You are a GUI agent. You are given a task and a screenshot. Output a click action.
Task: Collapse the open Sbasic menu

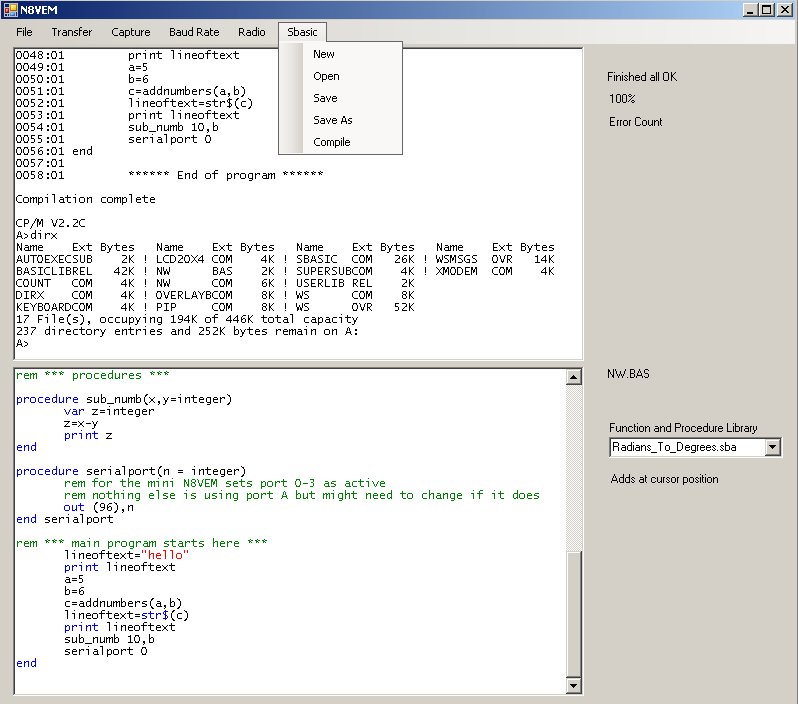coord(302,32)
